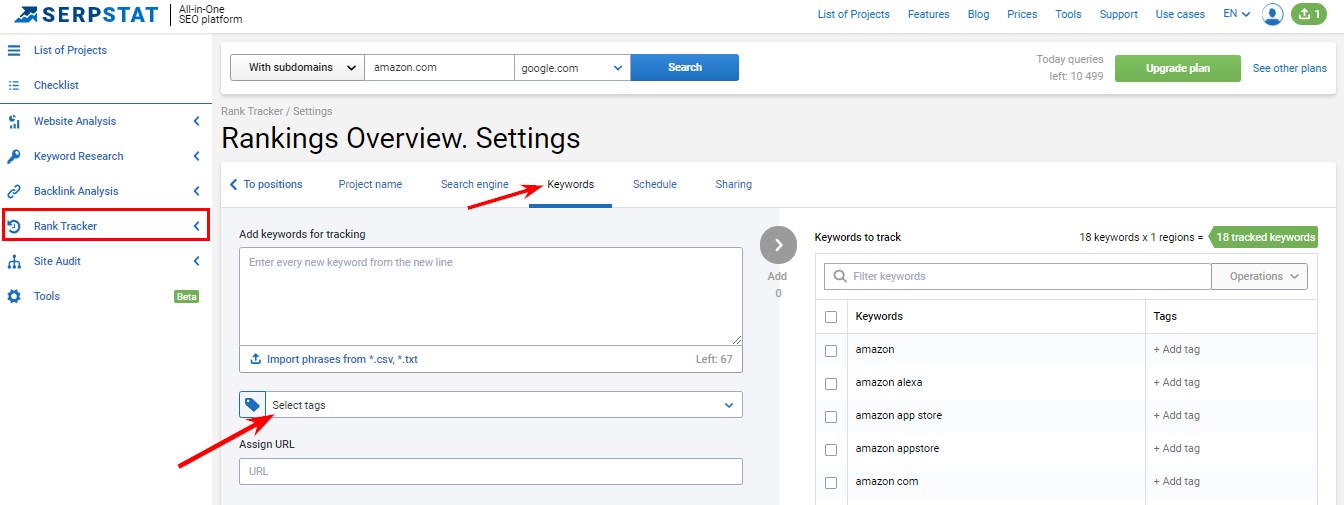Open the With subdomains dropdown
Image resolution: width=1344 pixels, height=505 pixels.
pyautogui.click(x=297, y=67)
